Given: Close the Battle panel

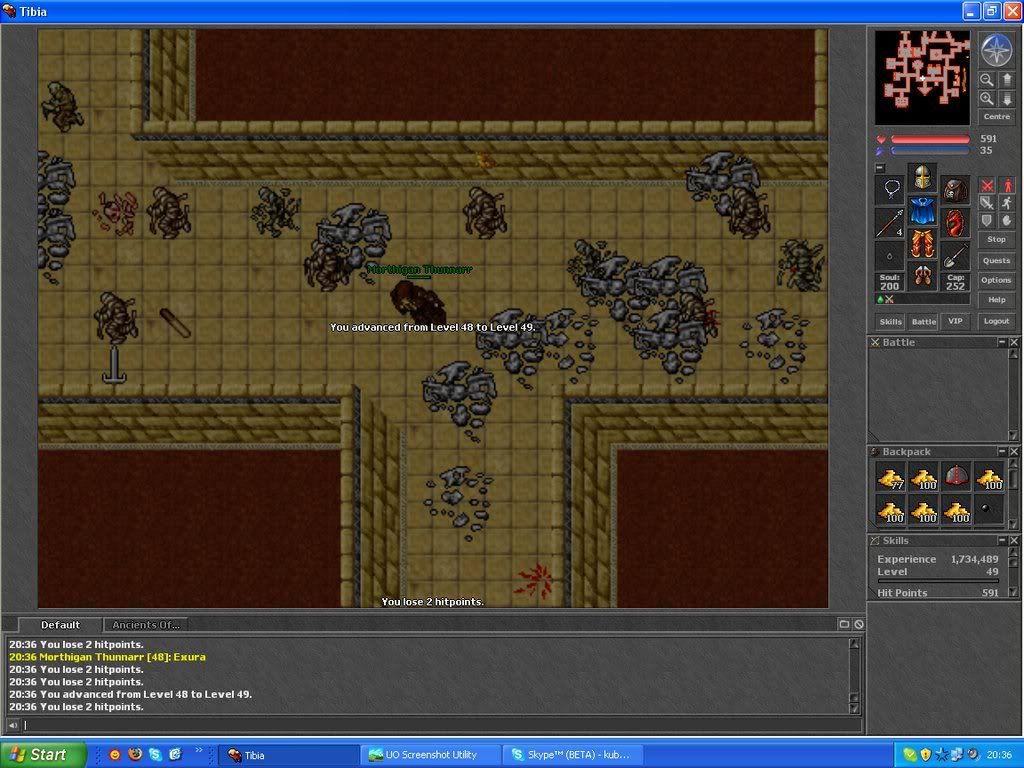Looking at the screenshot, I should click(1014, 342).
